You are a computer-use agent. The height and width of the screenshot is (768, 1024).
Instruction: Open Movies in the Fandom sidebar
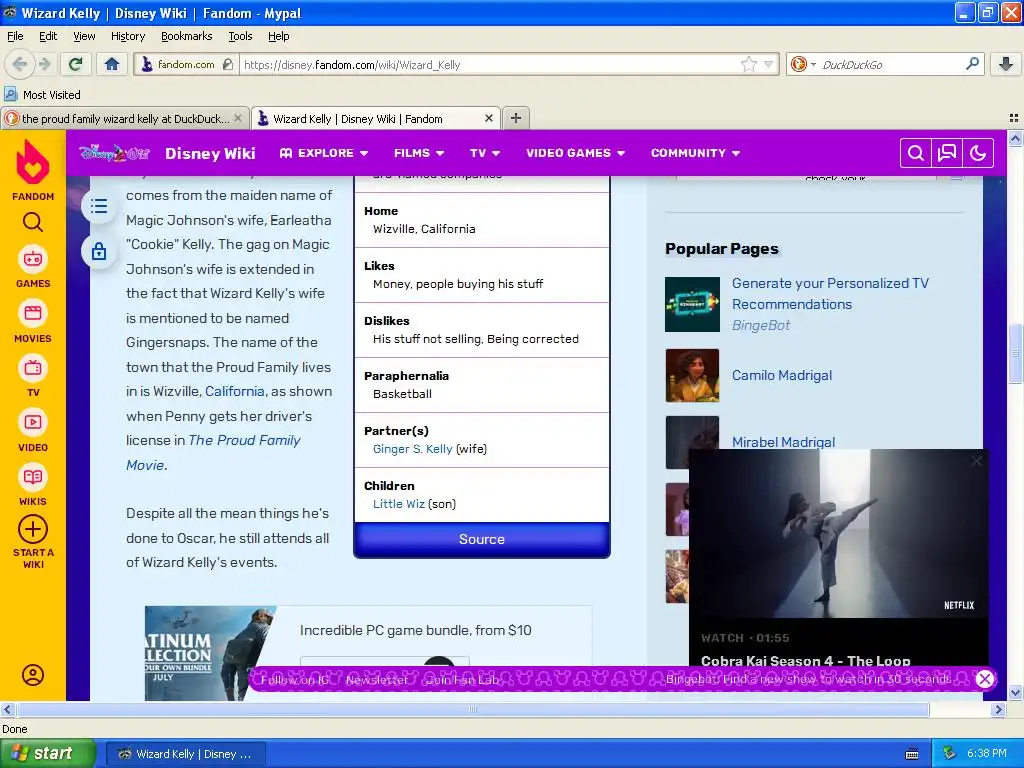click(33, 322)
